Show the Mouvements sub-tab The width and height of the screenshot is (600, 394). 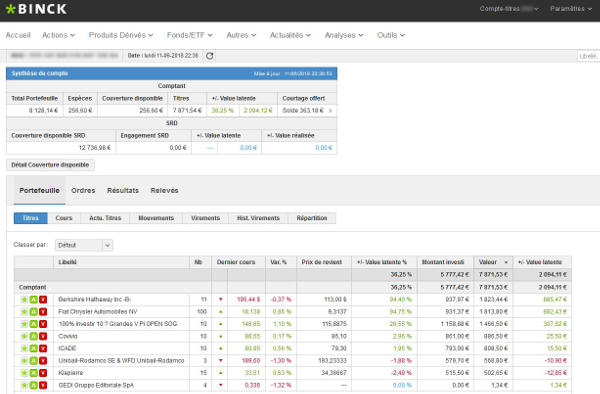click(156, 218)
